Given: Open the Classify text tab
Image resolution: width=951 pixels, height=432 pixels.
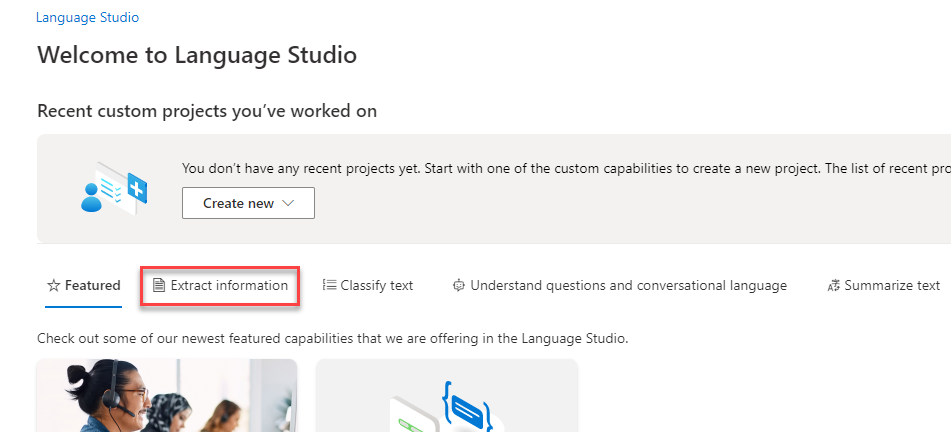Looking at the screenshot, I should pos(368,285).
